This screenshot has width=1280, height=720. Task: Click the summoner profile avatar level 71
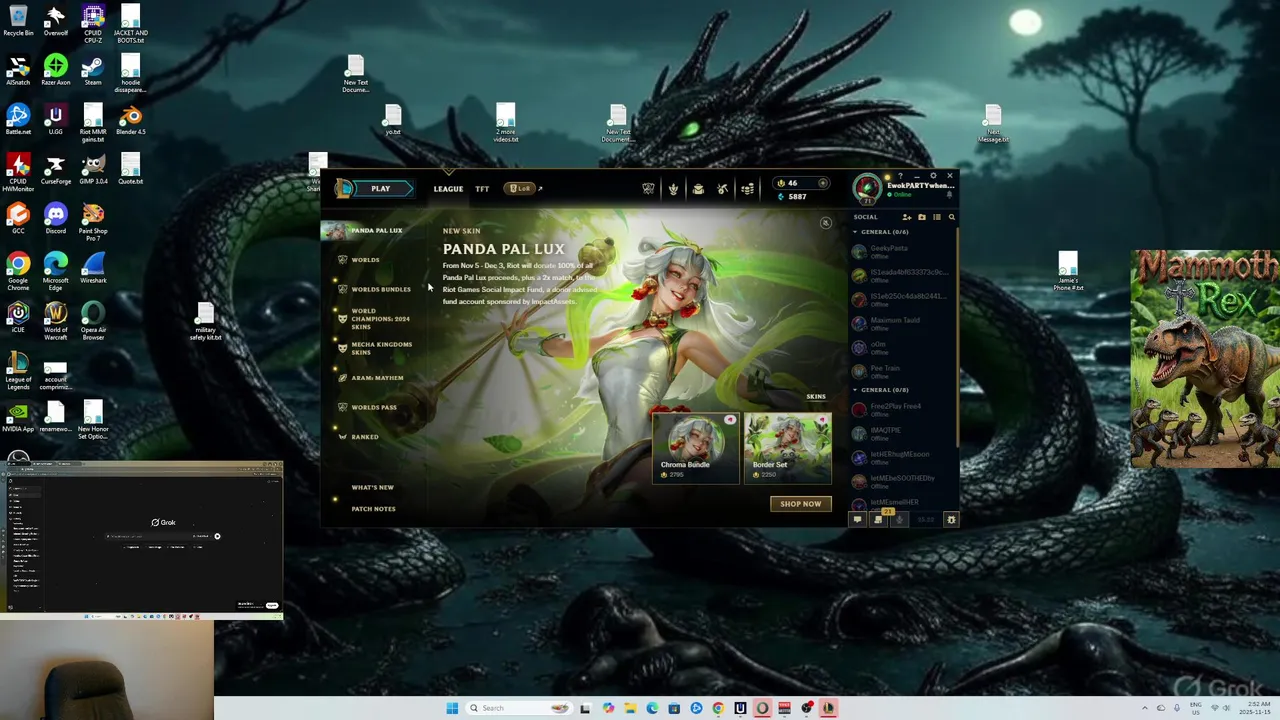[x=867, y=188]
